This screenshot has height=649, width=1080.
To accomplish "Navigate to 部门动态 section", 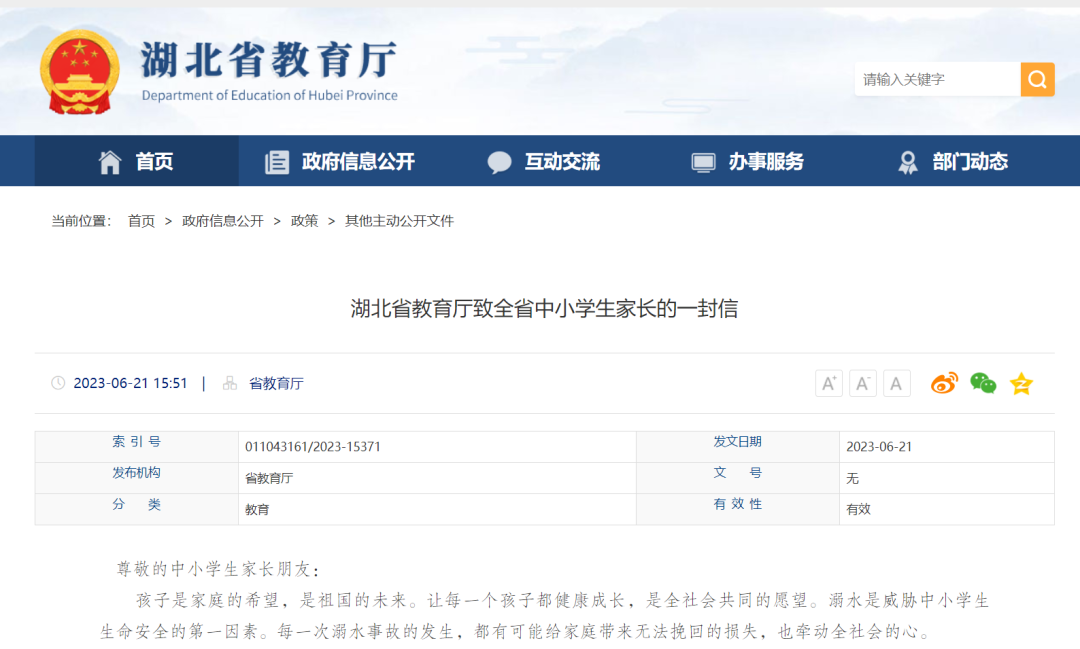I will 953,162.
